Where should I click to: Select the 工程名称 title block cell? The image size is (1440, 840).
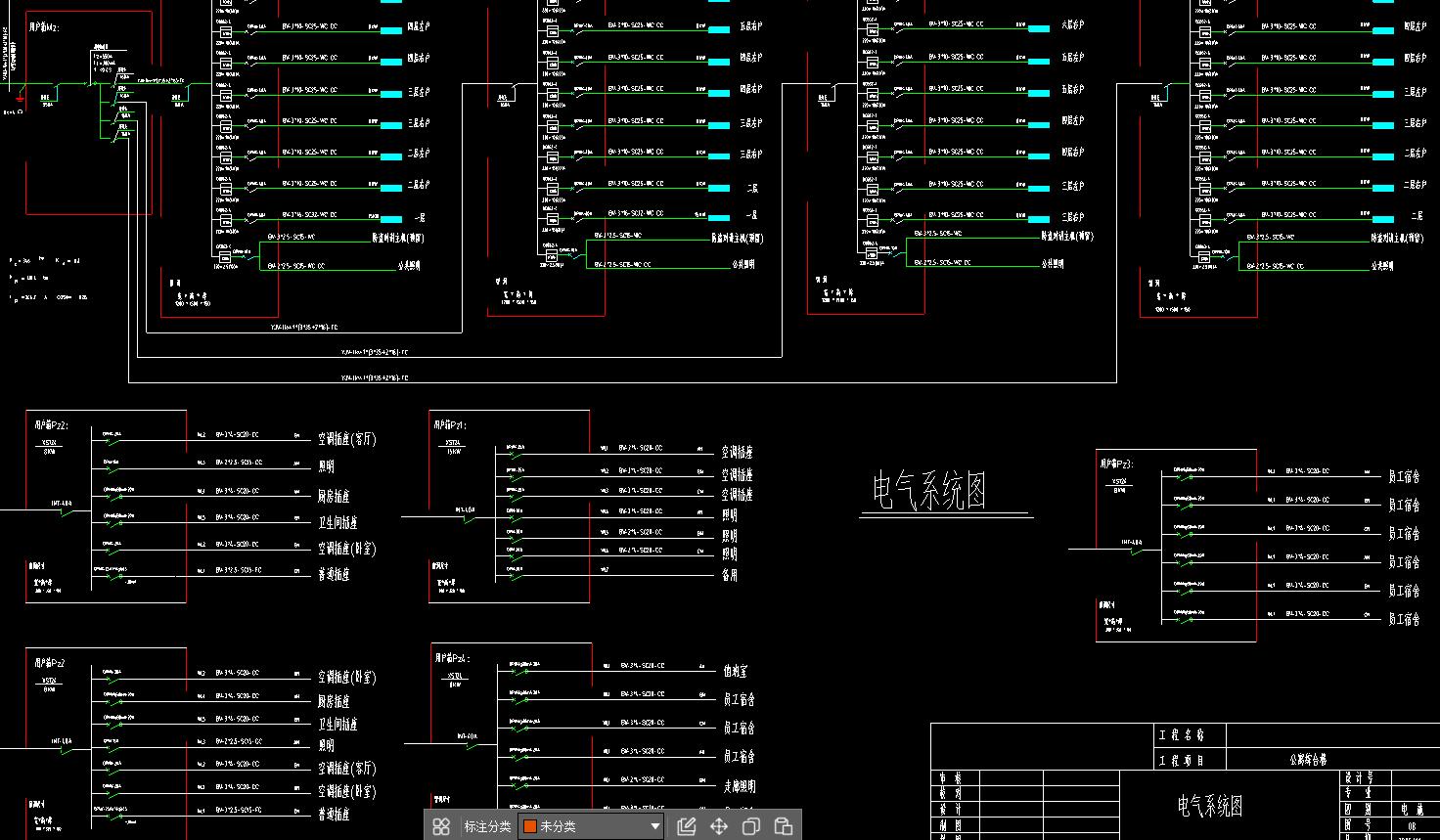(1181, 734)
